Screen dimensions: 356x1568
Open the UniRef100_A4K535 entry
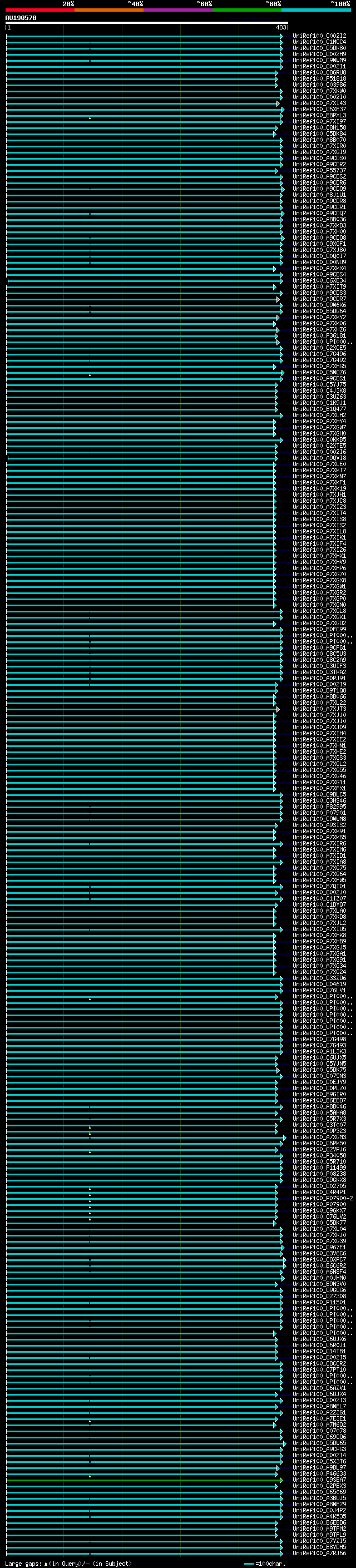tap(319, 1517)
